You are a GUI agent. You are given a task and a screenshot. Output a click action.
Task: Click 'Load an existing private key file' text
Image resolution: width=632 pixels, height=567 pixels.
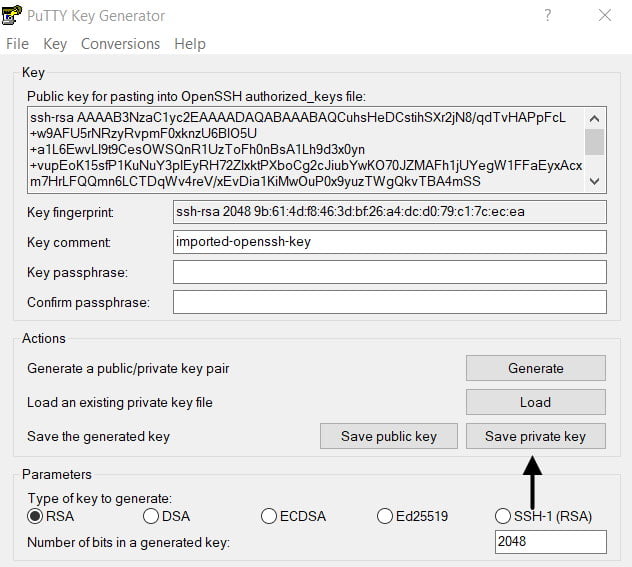click(x=120, y=402)
